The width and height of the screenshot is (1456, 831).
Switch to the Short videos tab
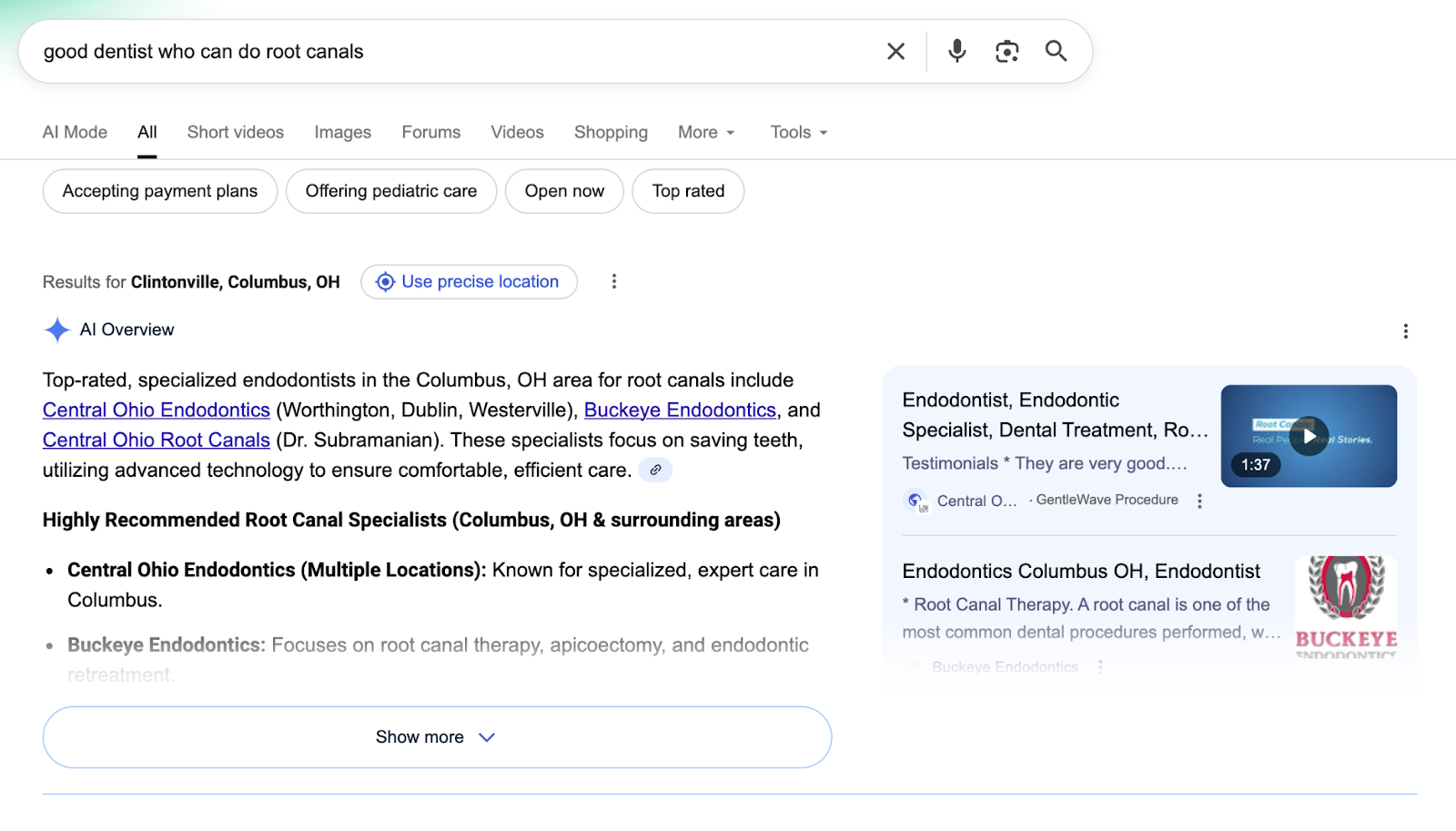236,133
